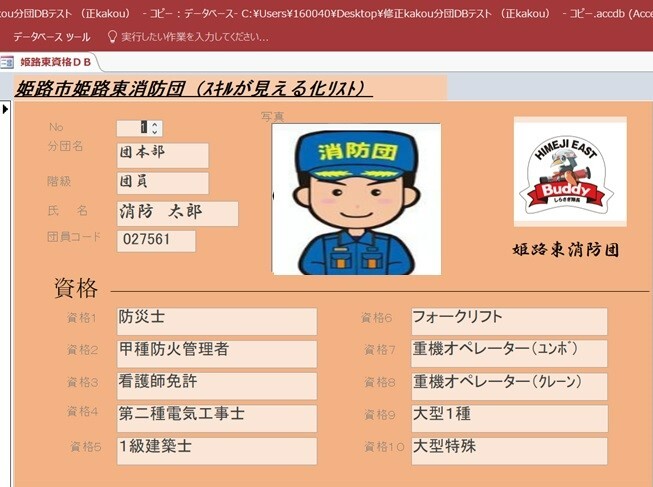
Task: Click the 資格5 field 1級建築士
Action: coord(217,451)
